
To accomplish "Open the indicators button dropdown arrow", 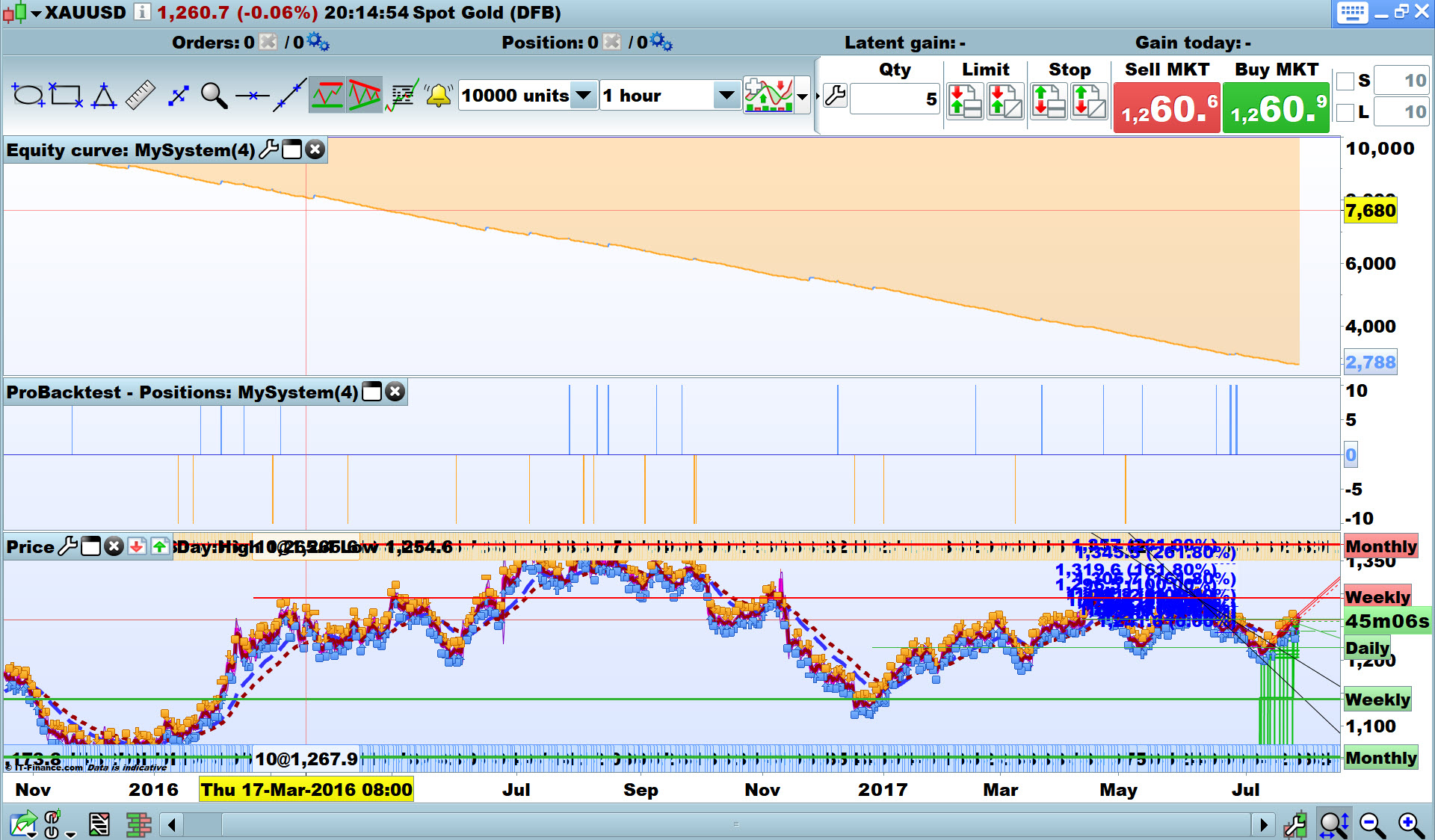I will pyautogui.click(x=802, y=96).
